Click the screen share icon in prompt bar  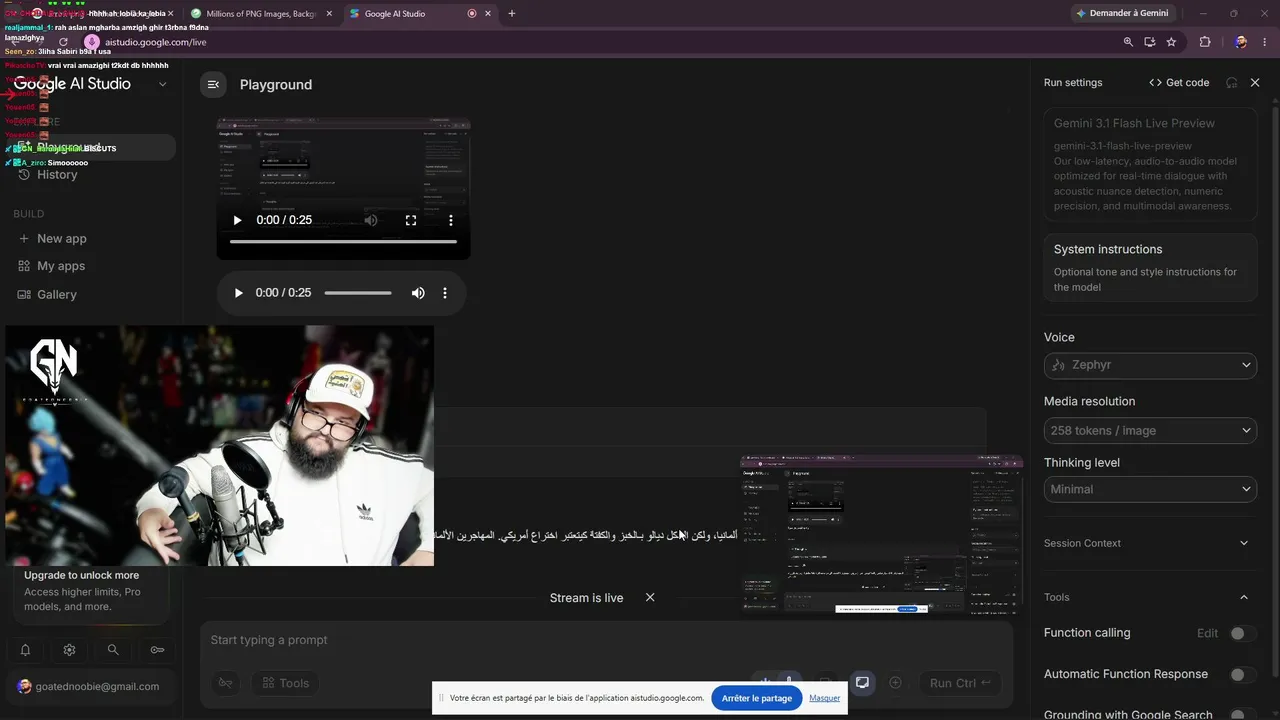[862, 683]
